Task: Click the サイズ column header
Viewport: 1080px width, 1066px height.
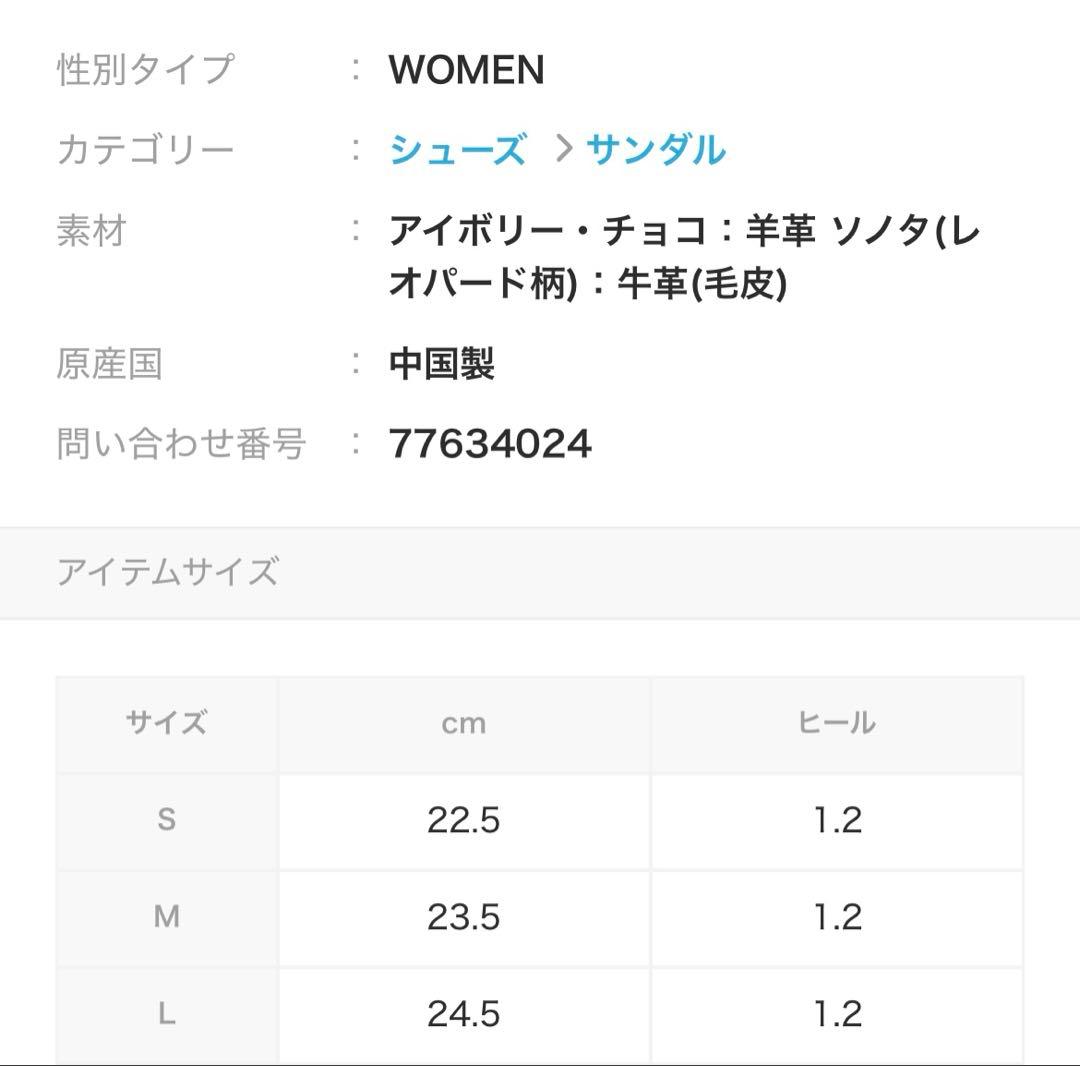Action: (166, 723)
